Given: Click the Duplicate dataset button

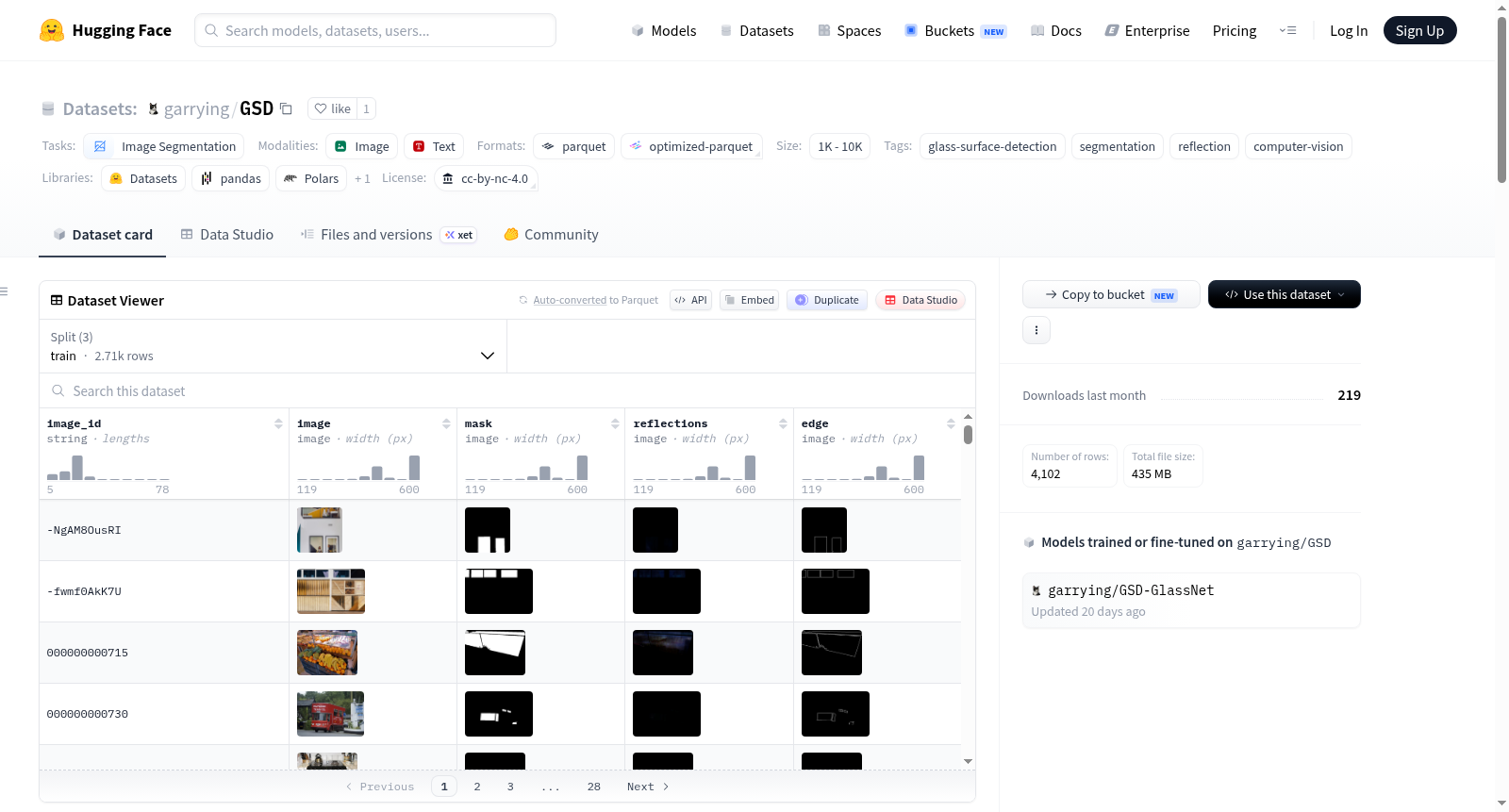Looking at the screenshot, I should [x=827, y=300].
